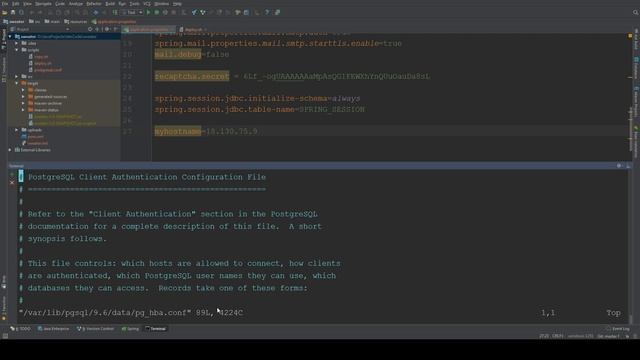Click the Terminal panel hide icon
This screenshot has height=360, width=640.
[628, 166]
